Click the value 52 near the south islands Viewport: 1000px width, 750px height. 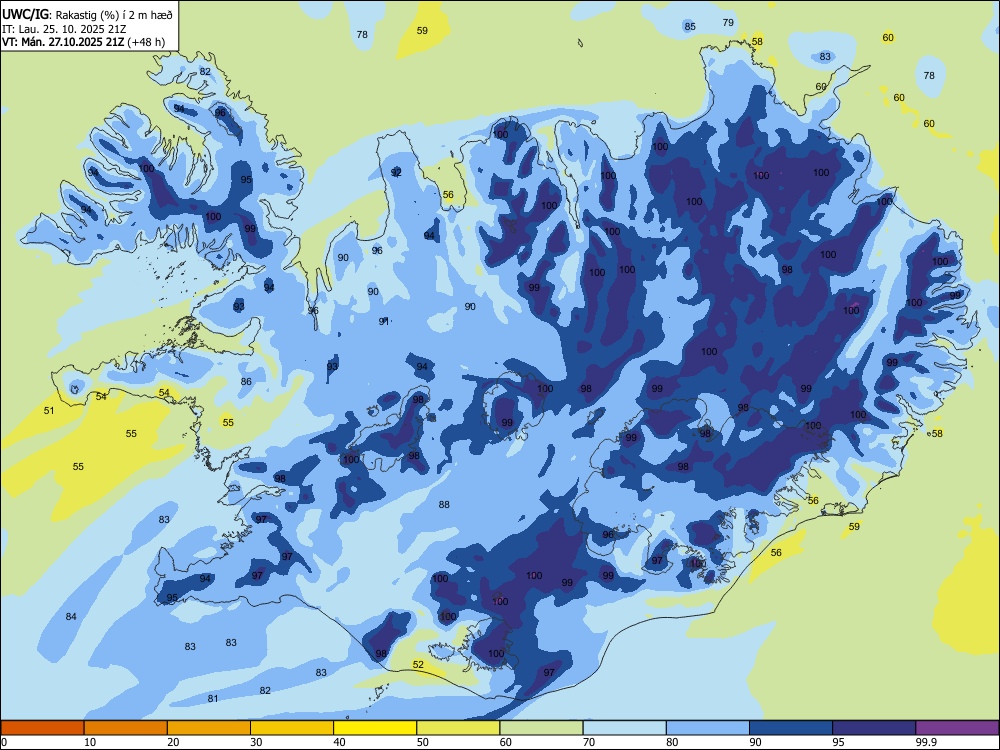point(418,665)
